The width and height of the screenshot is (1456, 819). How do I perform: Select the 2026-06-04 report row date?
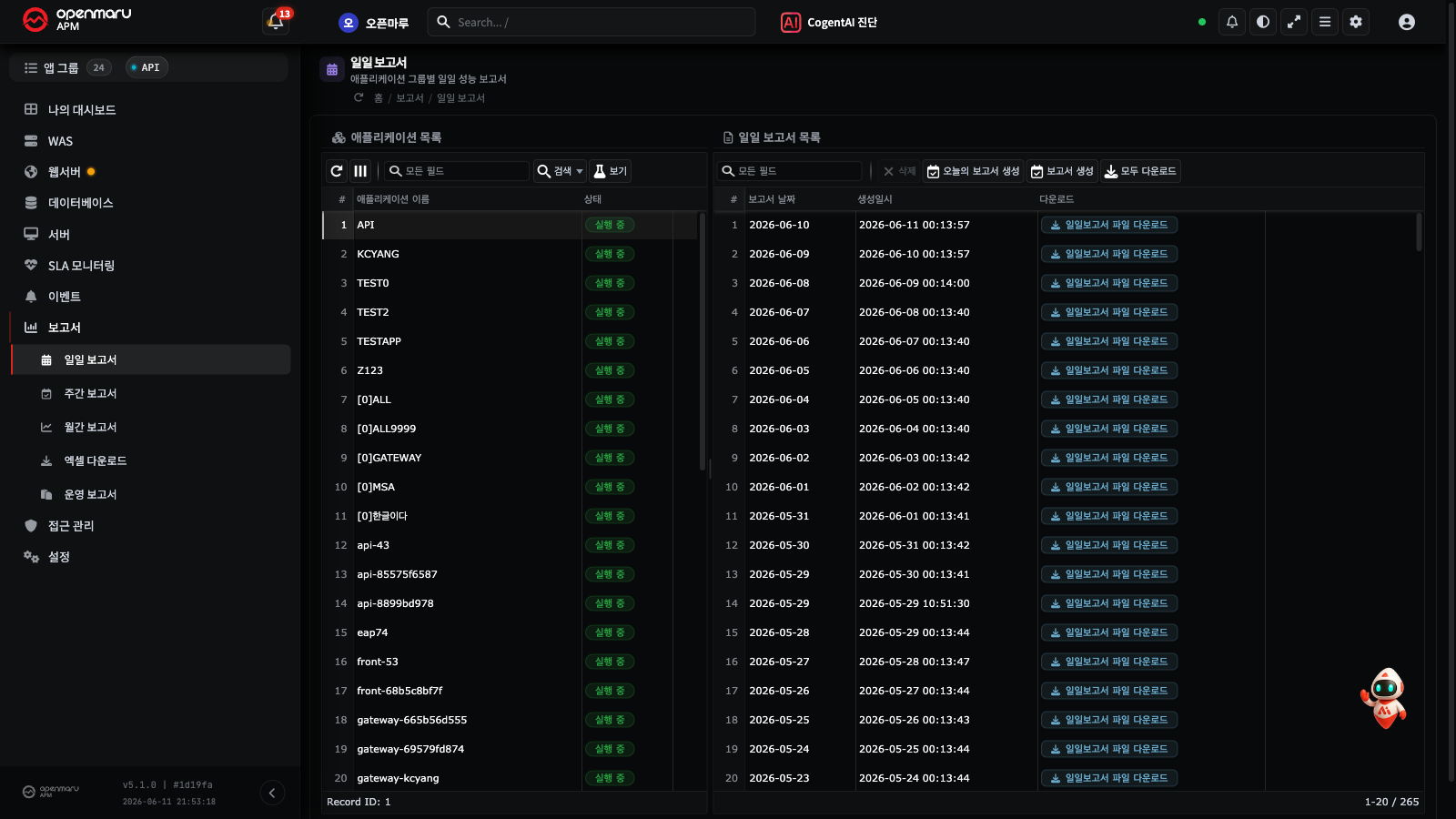(779, 399)
